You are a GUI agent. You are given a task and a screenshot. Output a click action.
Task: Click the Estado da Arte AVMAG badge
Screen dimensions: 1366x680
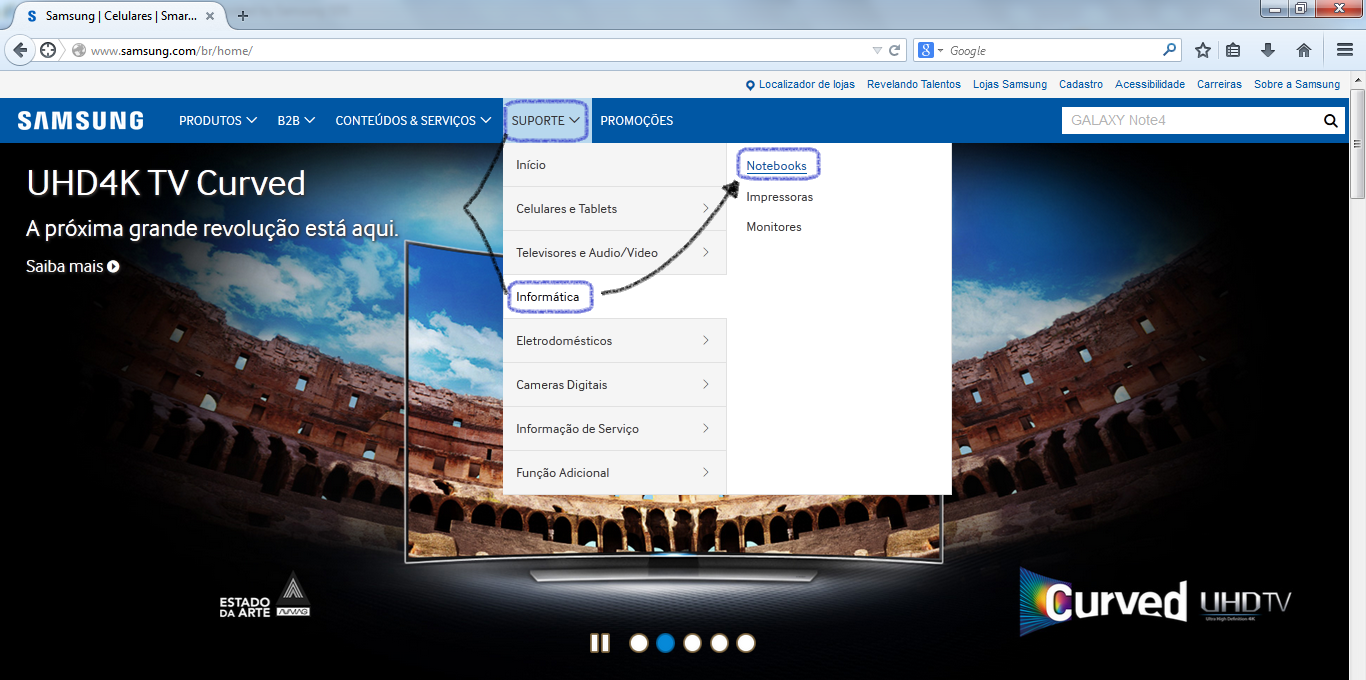264,596
